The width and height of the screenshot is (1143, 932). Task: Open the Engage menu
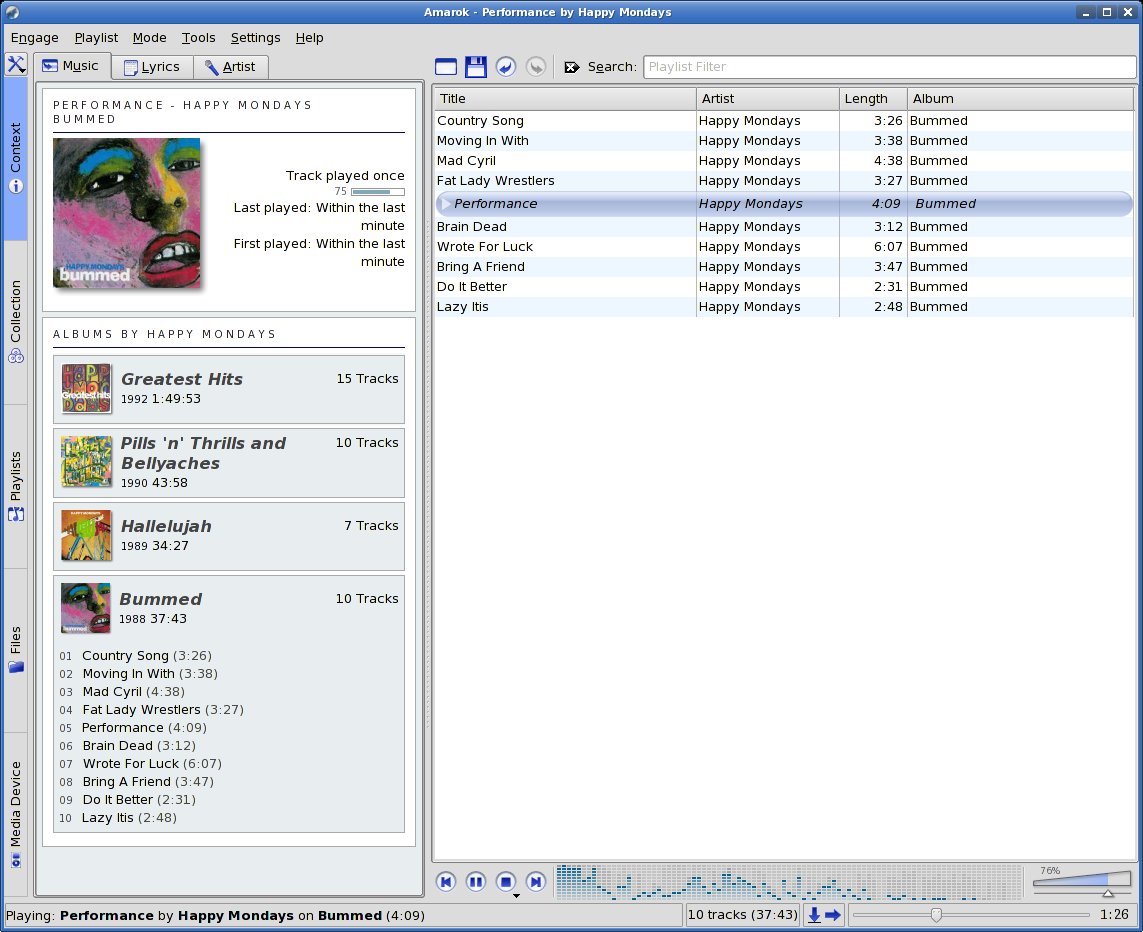pos(34,38)
